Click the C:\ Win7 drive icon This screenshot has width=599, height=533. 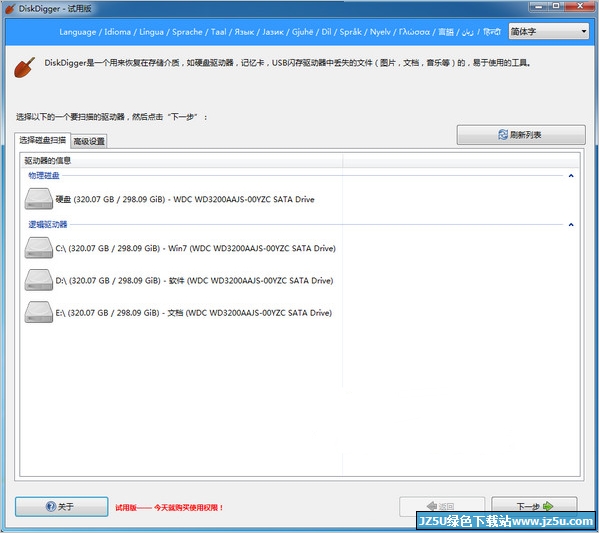39,248
